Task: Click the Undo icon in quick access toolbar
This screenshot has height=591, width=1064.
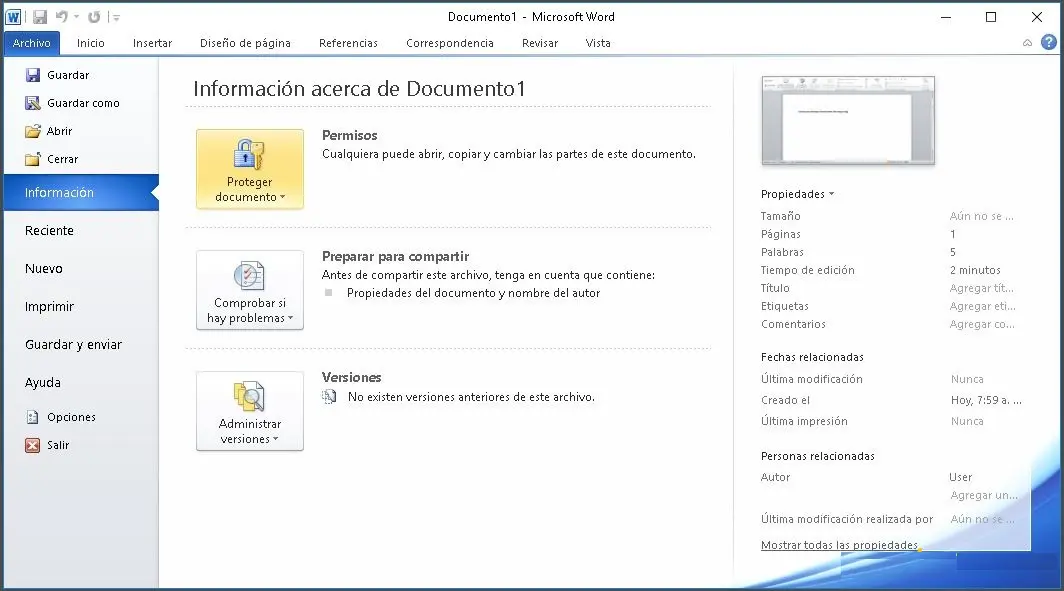Action: coord(61,16)
